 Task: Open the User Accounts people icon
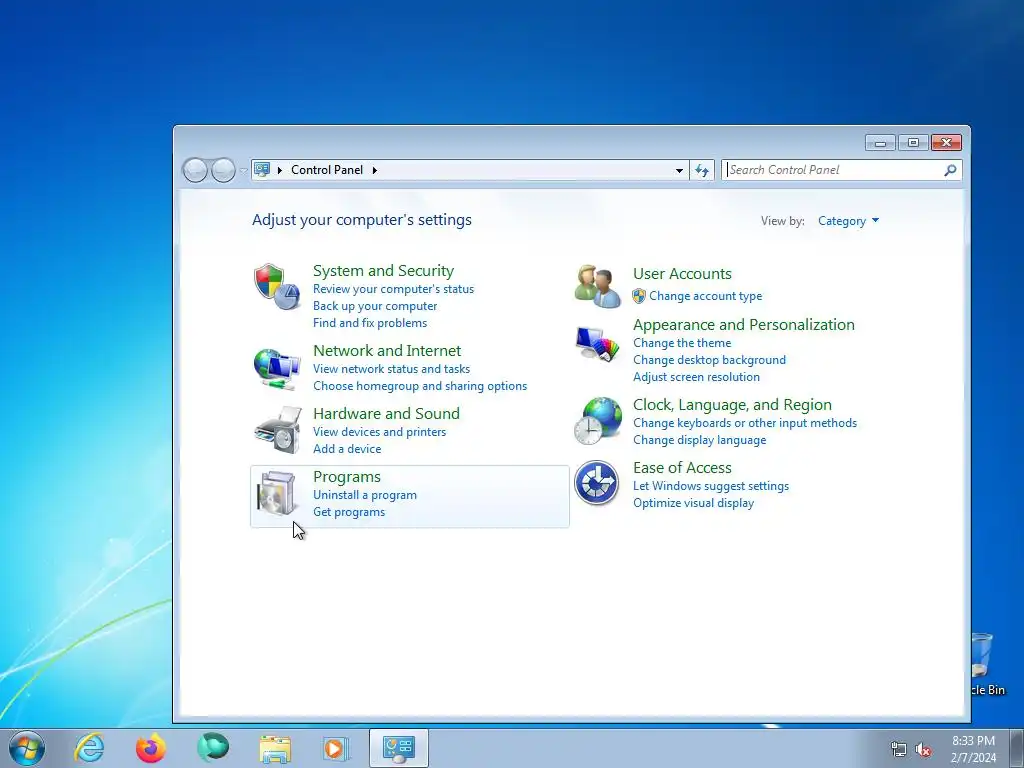(x=598, y=287)
